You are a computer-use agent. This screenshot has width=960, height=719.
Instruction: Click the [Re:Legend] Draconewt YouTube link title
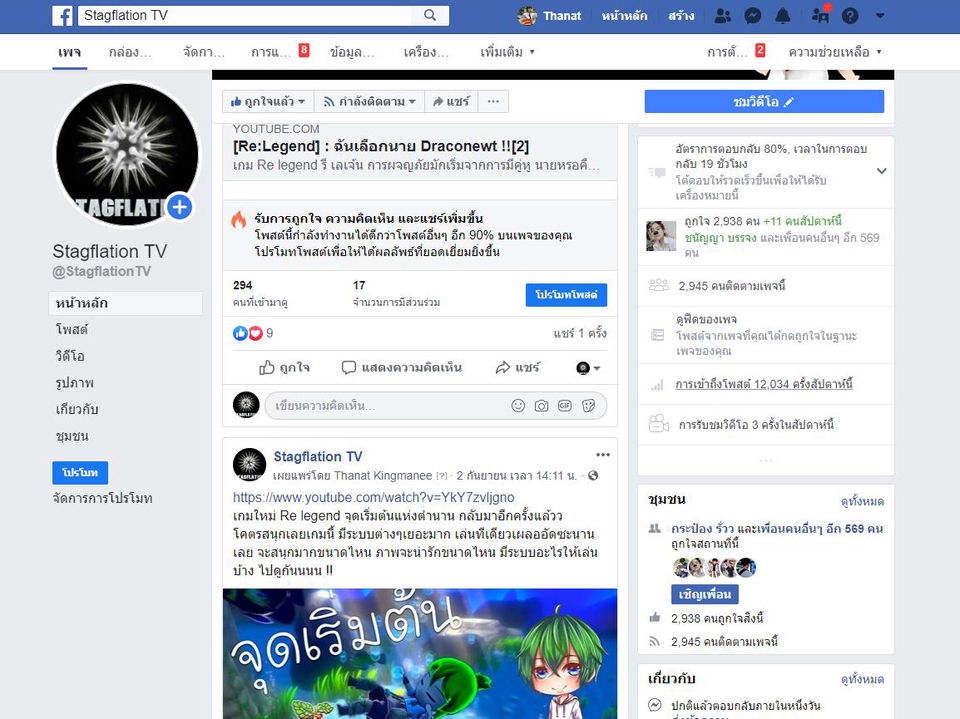tap(381, 146)
